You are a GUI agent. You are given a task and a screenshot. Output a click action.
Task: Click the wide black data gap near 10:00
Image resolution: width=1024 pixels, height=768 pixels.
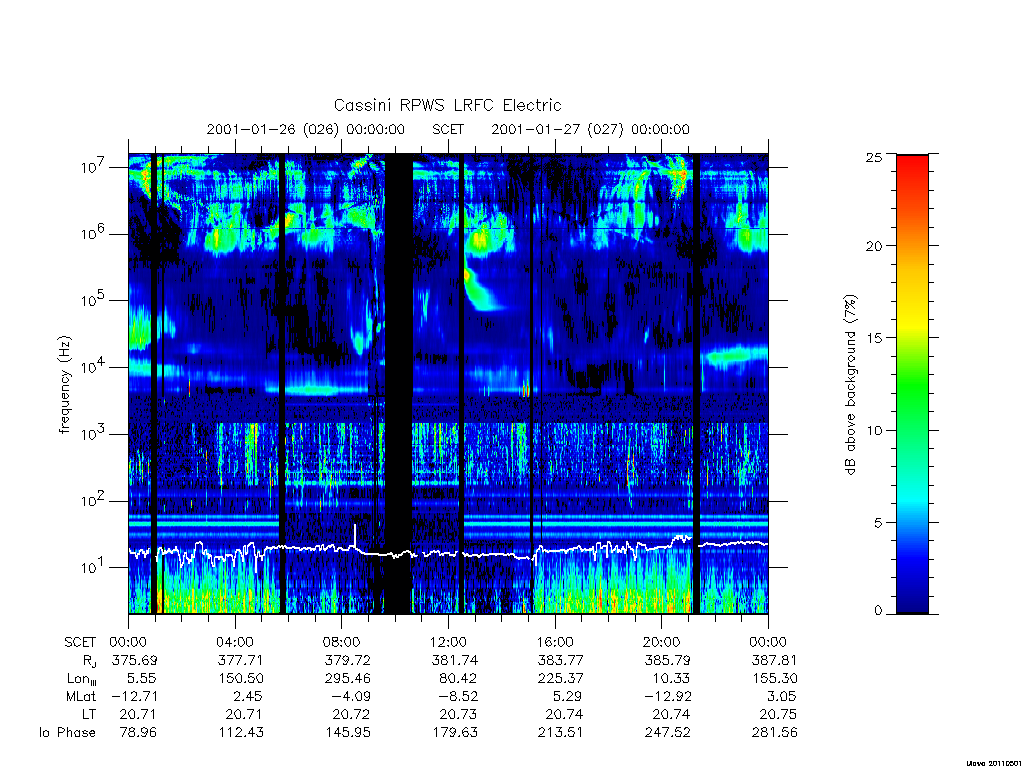click(x=398, y=384)
